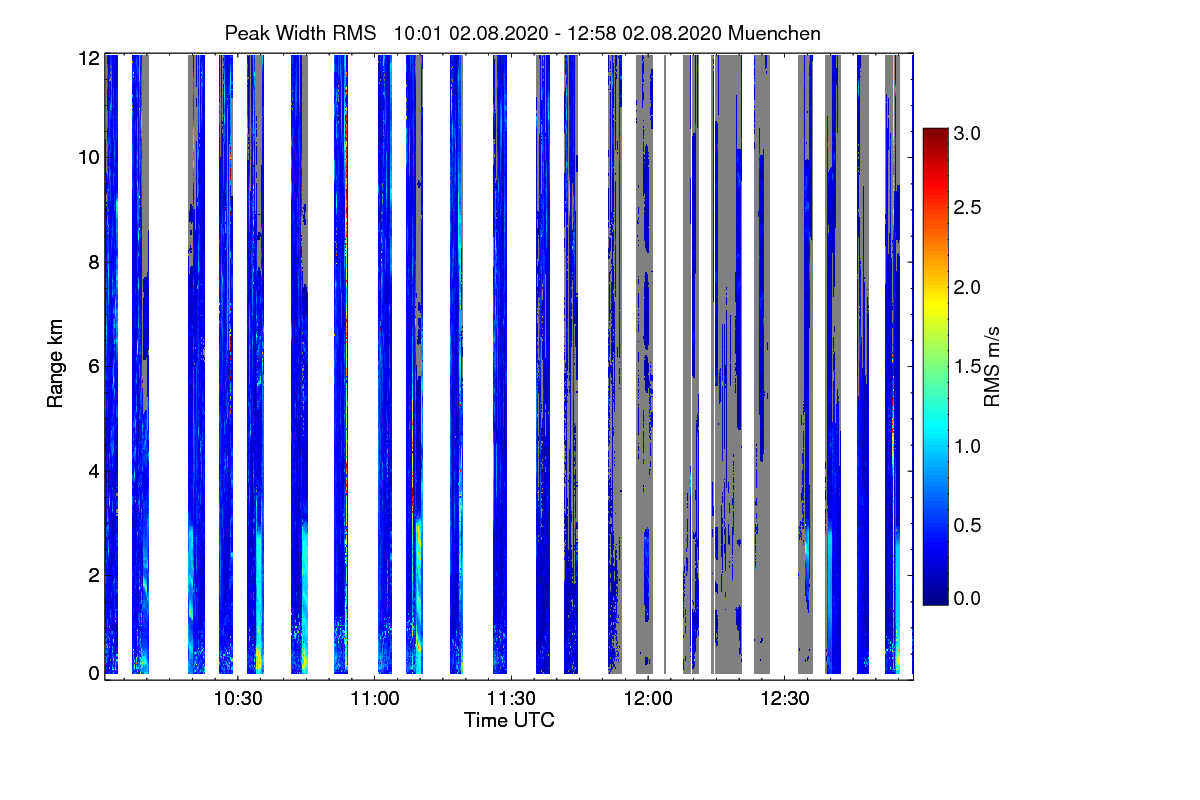Click the range axis label 12

point(89,59)
